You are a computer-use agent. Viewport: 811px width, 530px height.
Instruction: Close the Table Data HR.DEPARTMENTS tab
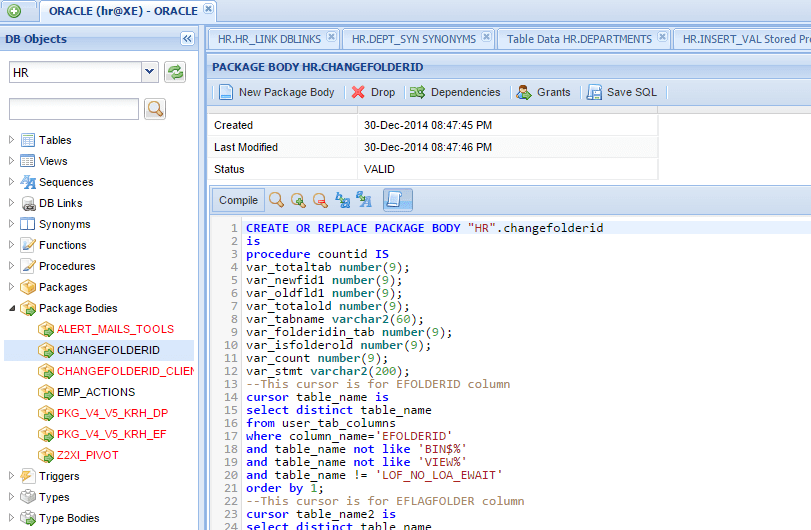tap(662, 37)
